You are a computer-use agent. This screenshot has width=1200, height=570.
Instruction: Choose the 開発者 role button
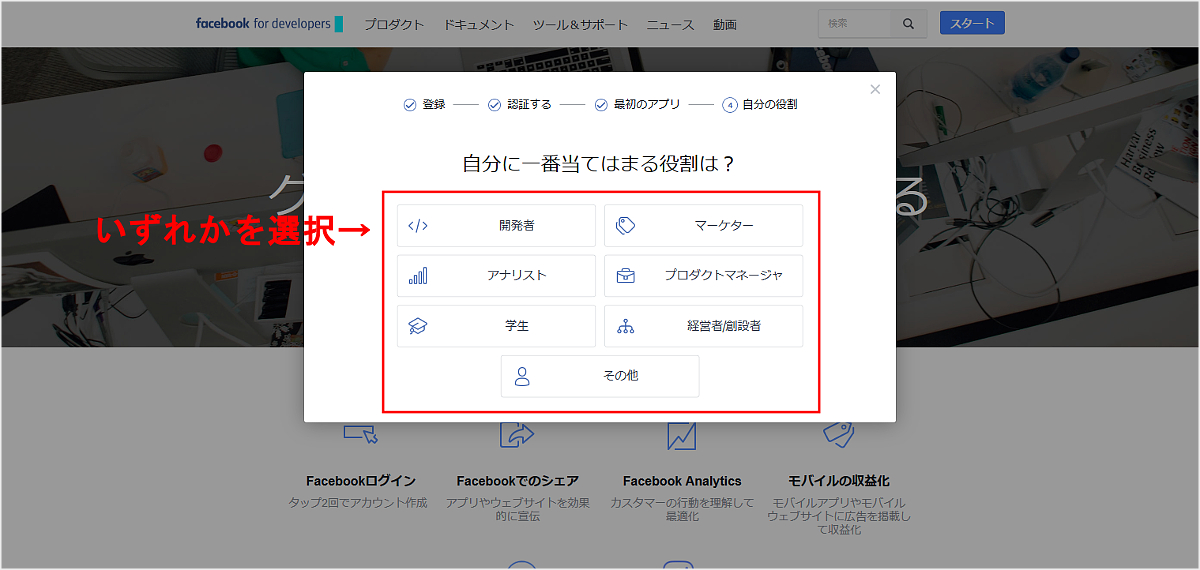click(x=496, y=226)
